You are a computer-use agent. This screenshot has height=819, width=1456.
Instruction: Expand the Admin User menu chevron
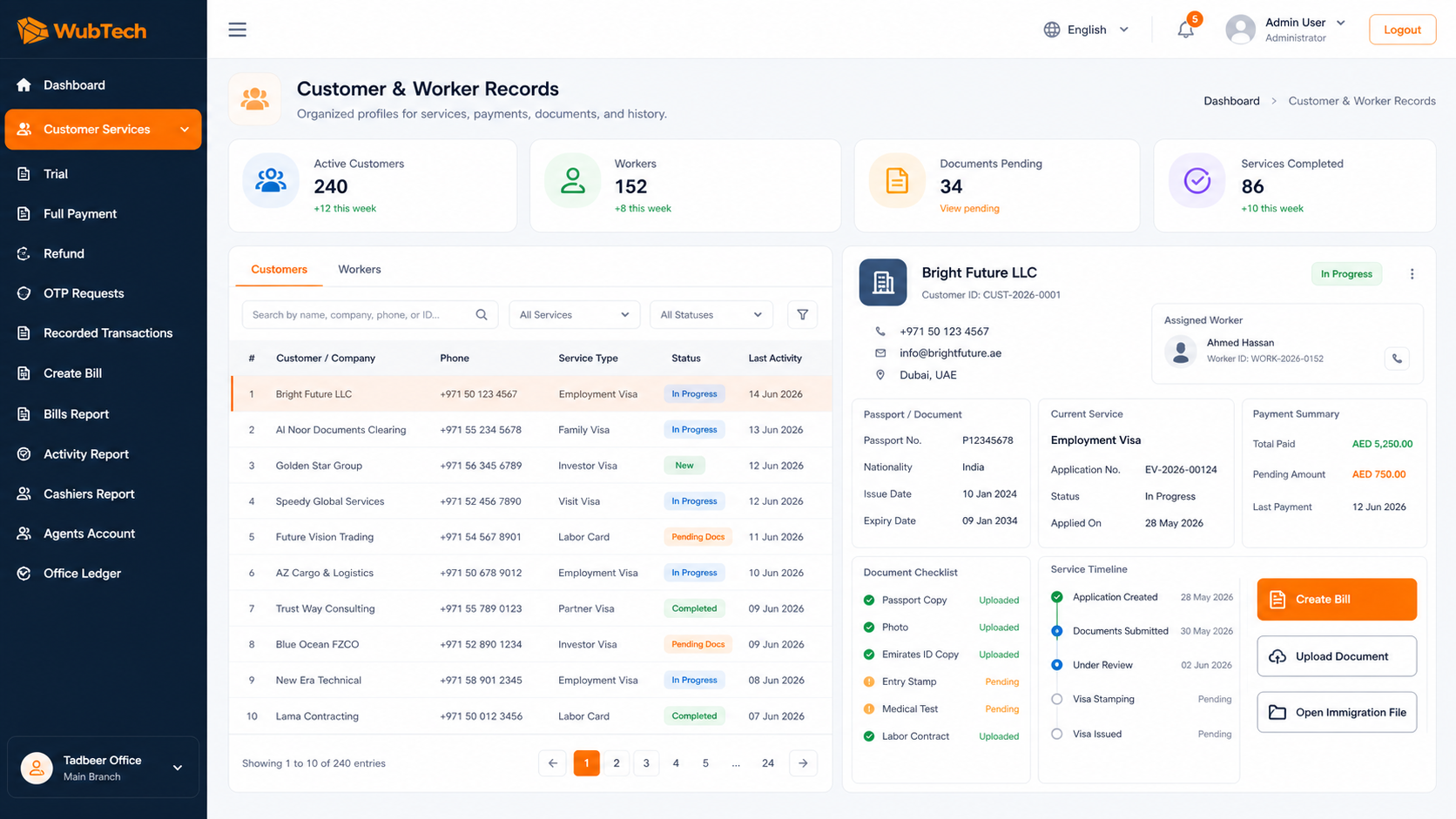(x=1340, y=23)
